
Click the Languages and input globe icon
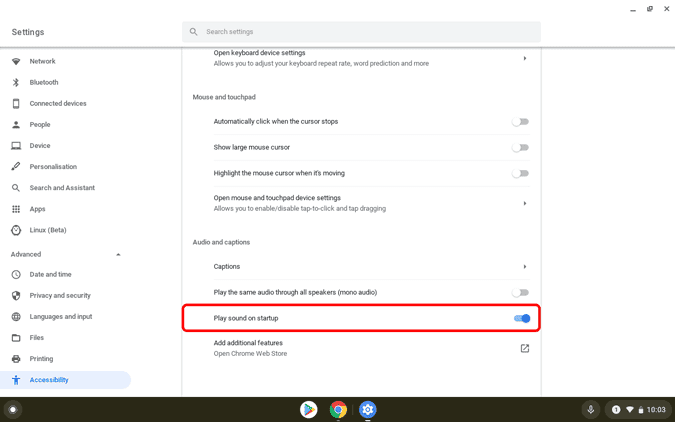(16, 316)
